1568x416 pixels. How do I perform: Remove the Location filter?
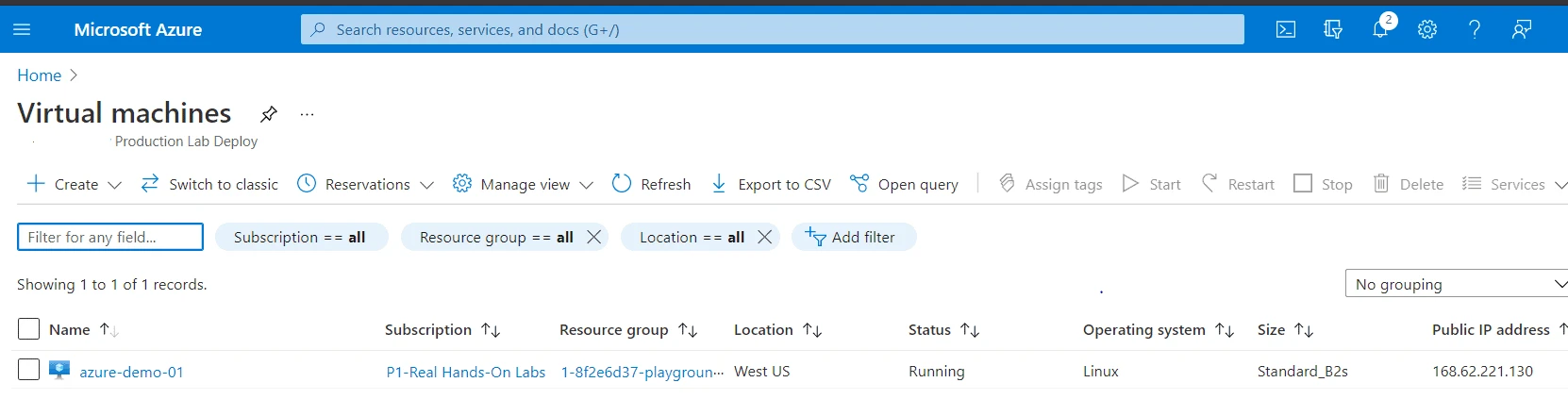pyautogui.click(x=765, y=237)
